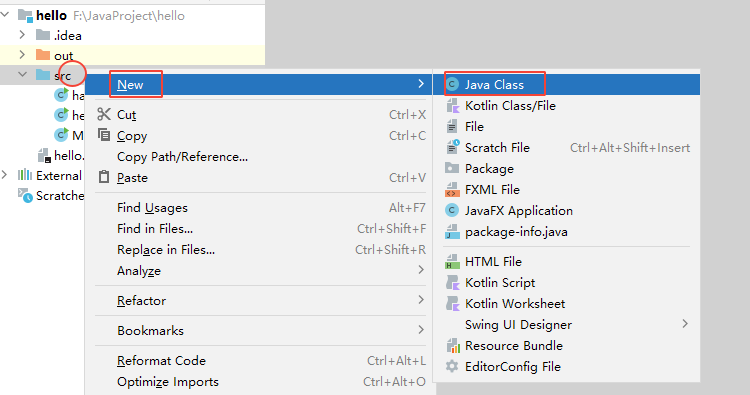The width and height of the screenshot is (750, 395).
Task: Choose New from the context menu
Action: point(258,85)
